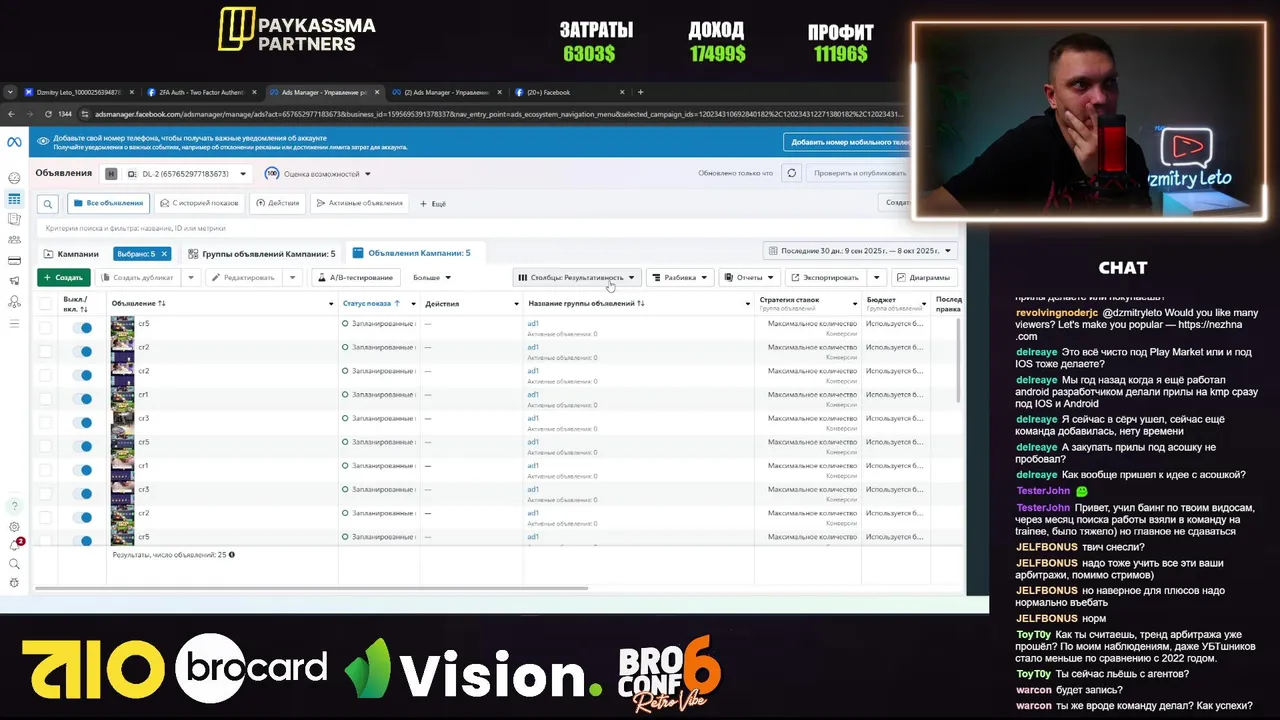The width and height of the screenshot is (1280, 720).
Task: Open the Разбивка breakdown dropdown
Action: [x=679, y=277]
